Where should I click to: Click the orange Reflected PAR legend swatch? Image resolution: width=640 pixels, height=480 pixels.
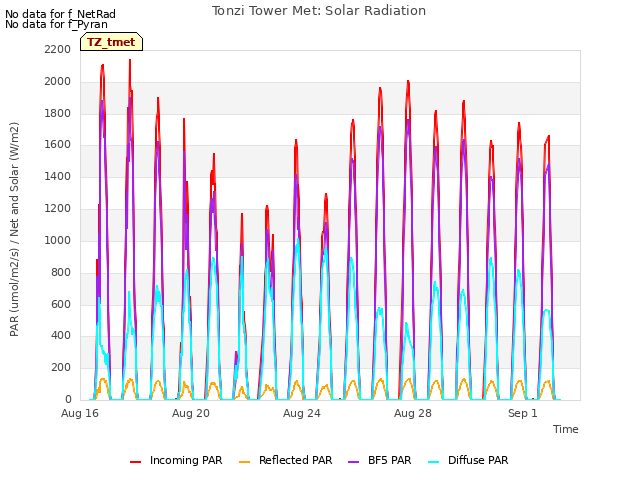[x=244, y=462]
